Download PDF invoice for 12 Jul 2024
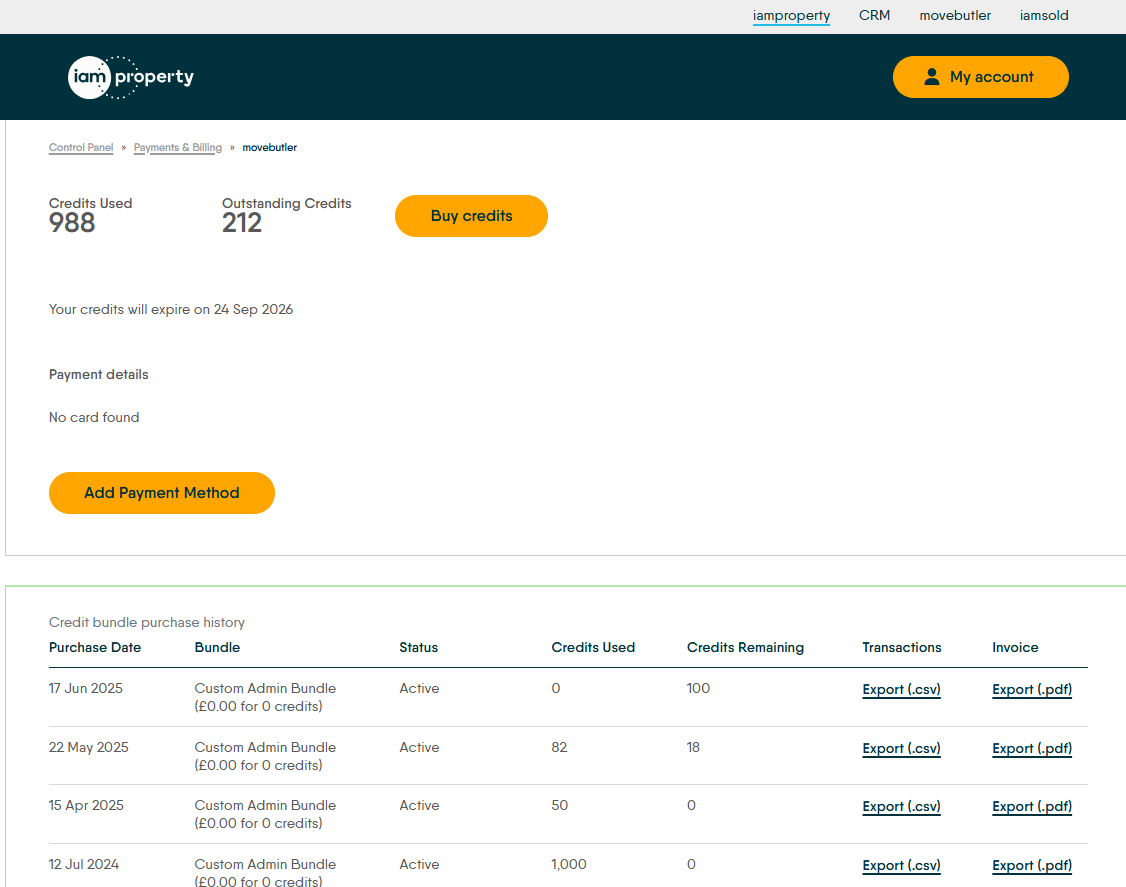1126x887 pixels. (x=1032, y=866)
